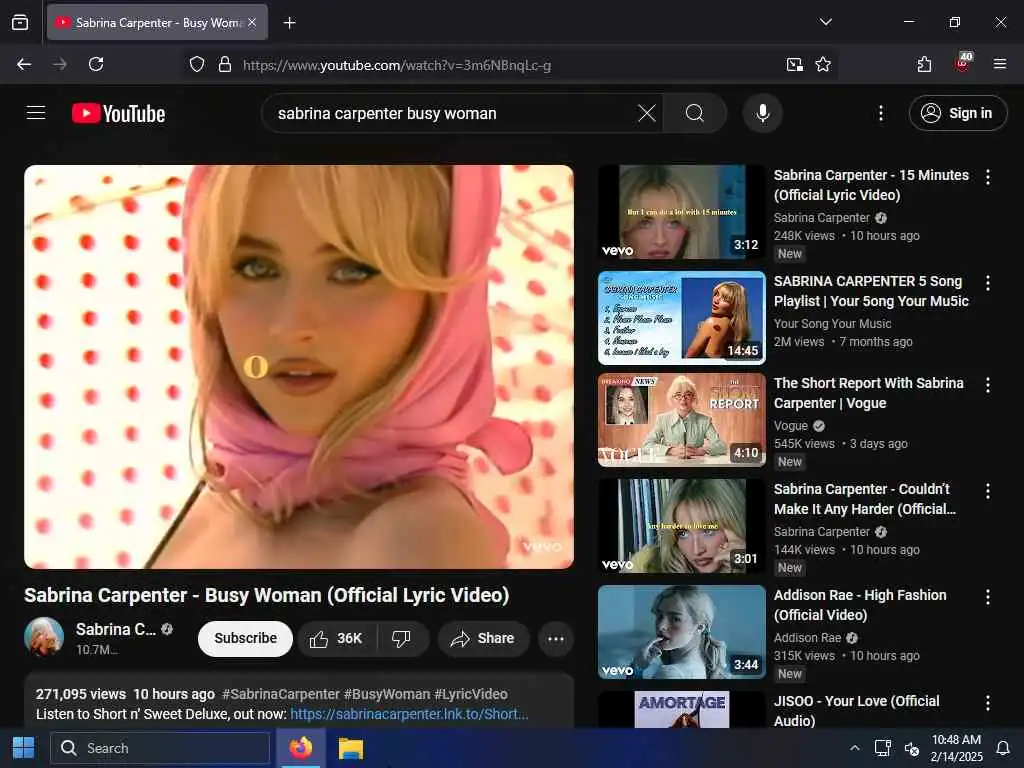View site security padlock information
Viewport: 1024px width, 768px height.
click(225, 64)
